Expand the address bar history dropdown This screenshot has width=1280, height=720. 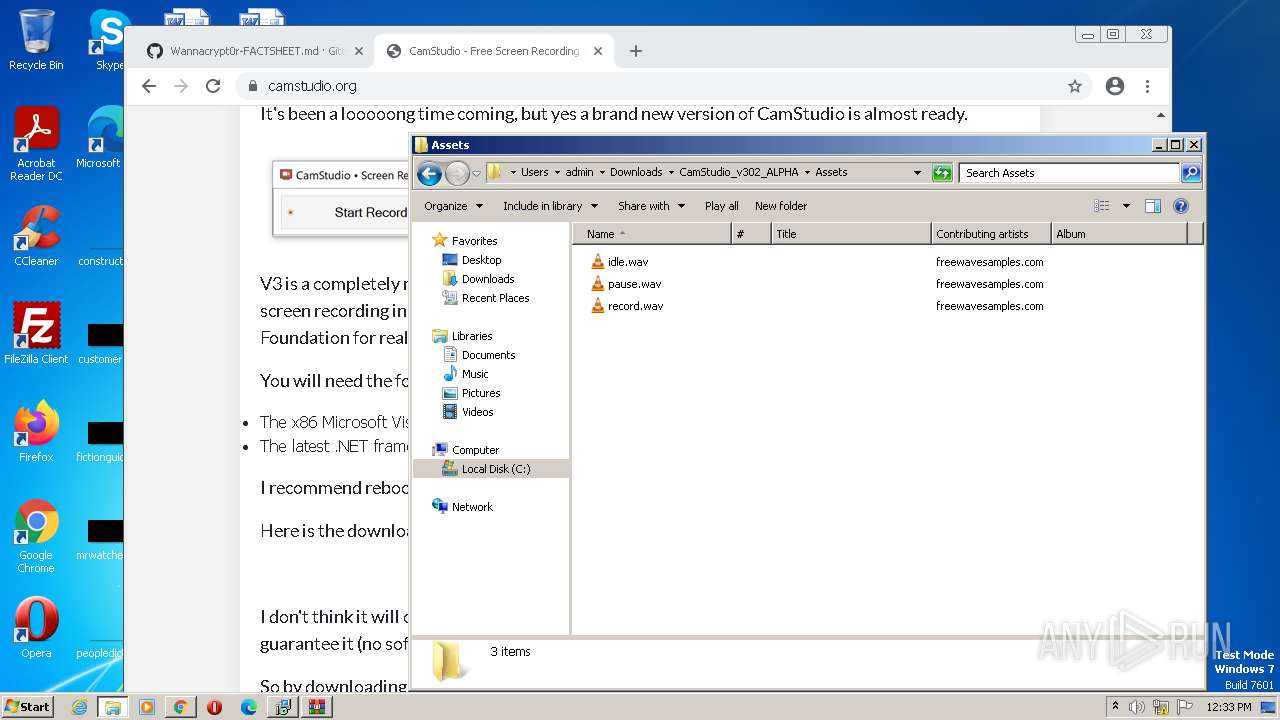click(x=917, y=173)
